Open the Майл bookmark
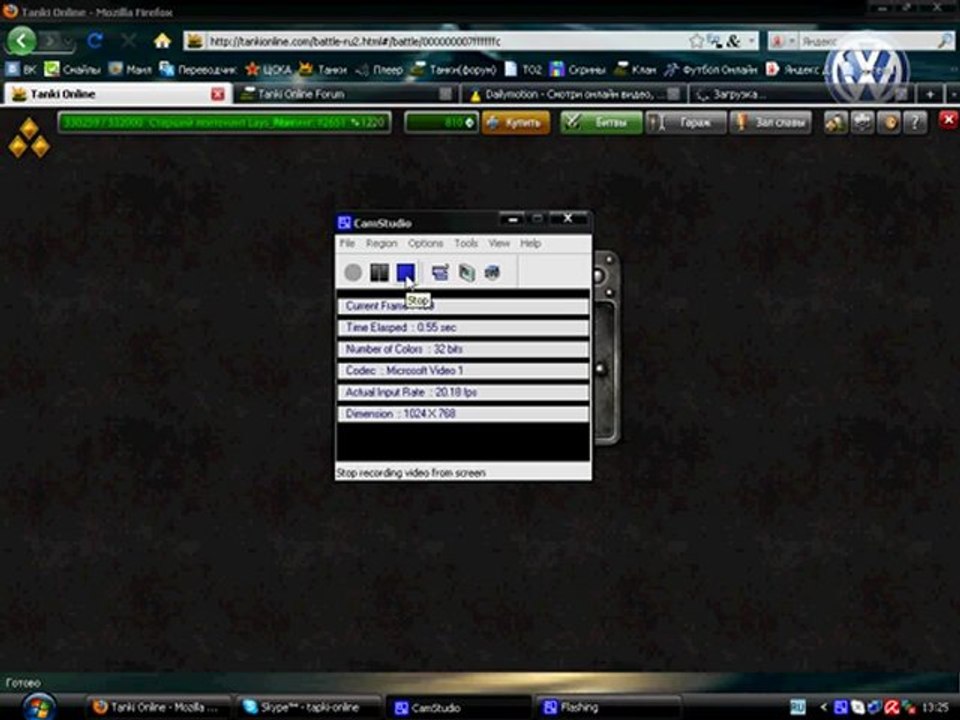Image resolution: width=960 pixels, height=720 pixels. click(130, 69)
